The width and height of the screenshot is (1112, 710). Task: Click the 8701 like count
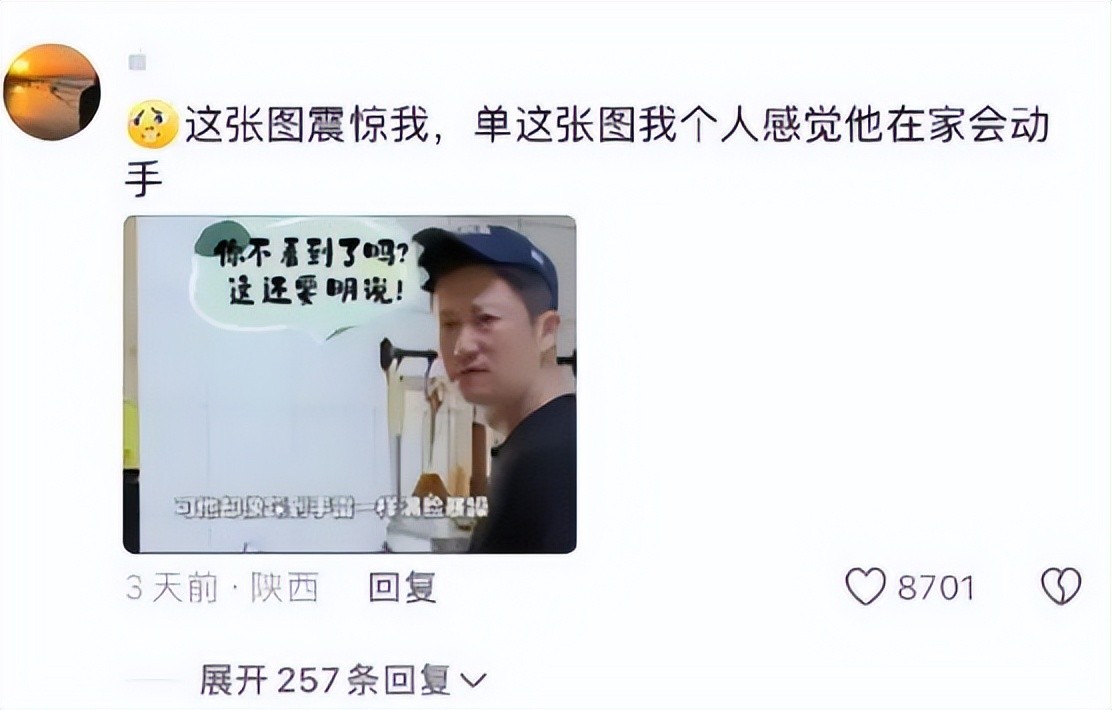[x=936, y=588]
